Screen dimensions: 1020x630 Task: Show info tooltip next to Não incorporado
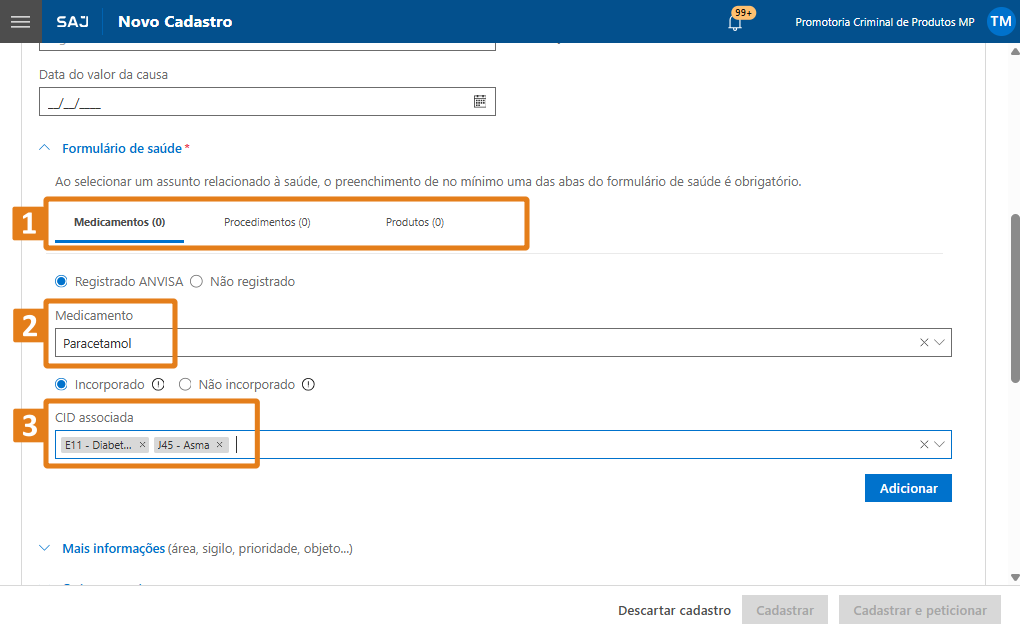pos(308,385)
